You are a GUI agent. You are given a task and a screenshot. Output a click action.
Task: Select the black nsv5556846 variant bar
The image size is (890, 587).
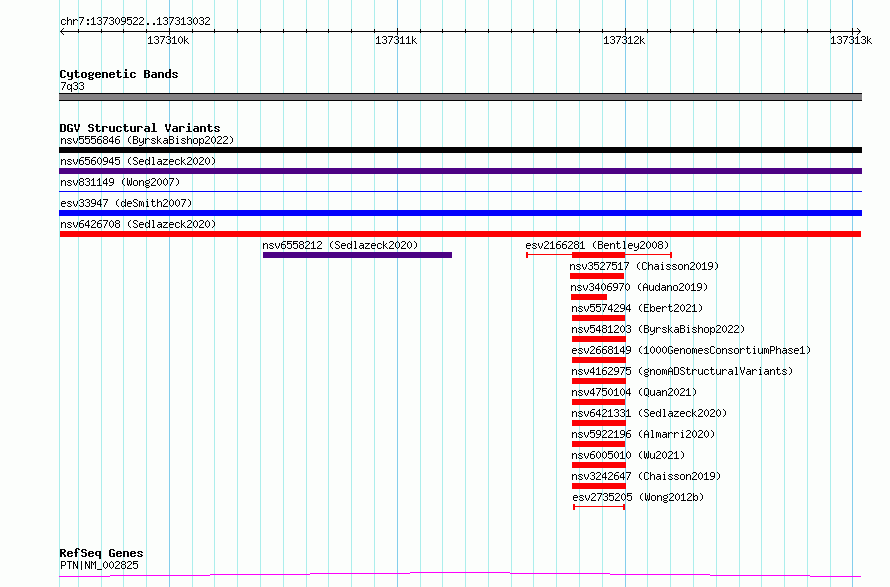(460, 150)
